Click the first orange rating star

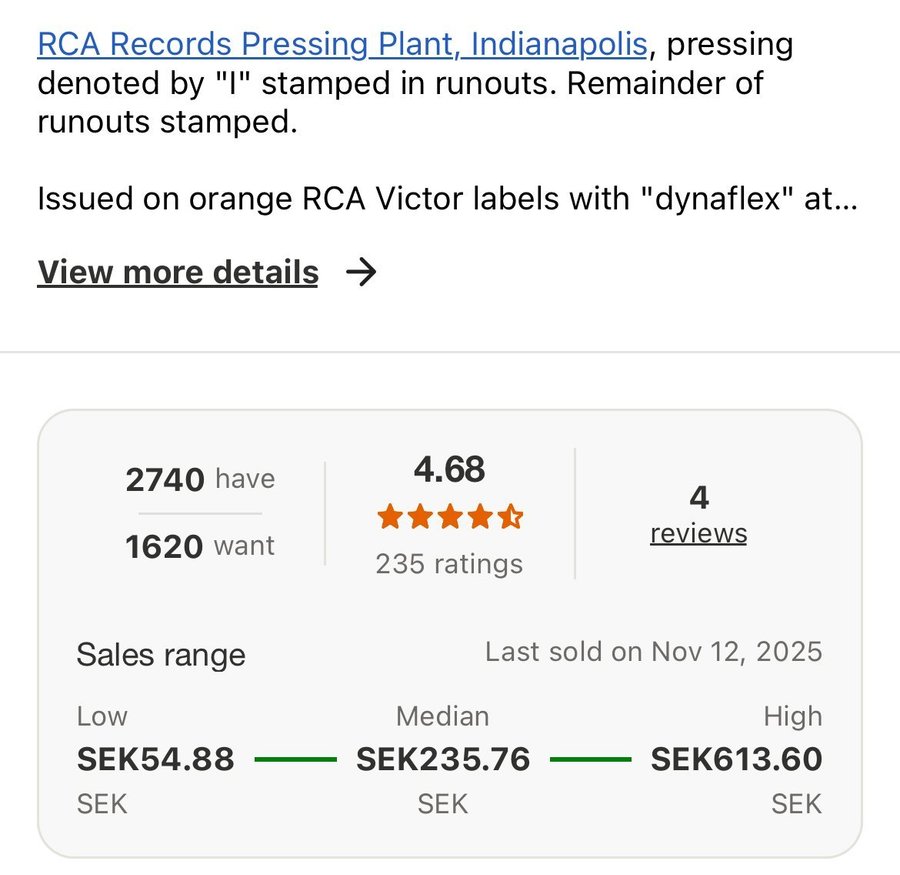(390, 517)
